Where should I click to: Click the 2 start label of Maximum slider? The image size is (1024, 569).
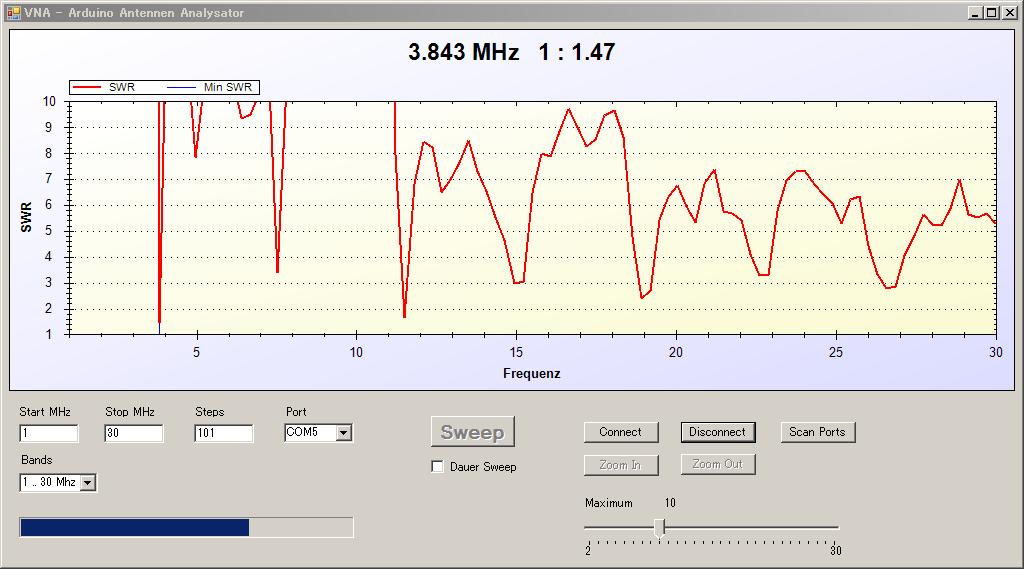[588, 551]
